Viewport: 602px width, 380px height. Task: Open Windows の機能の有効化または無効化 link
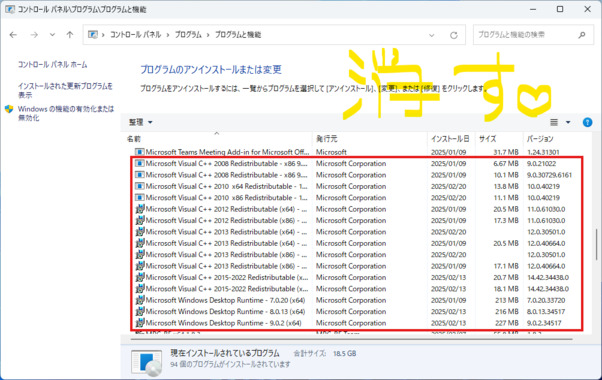[x=66, y=113]
